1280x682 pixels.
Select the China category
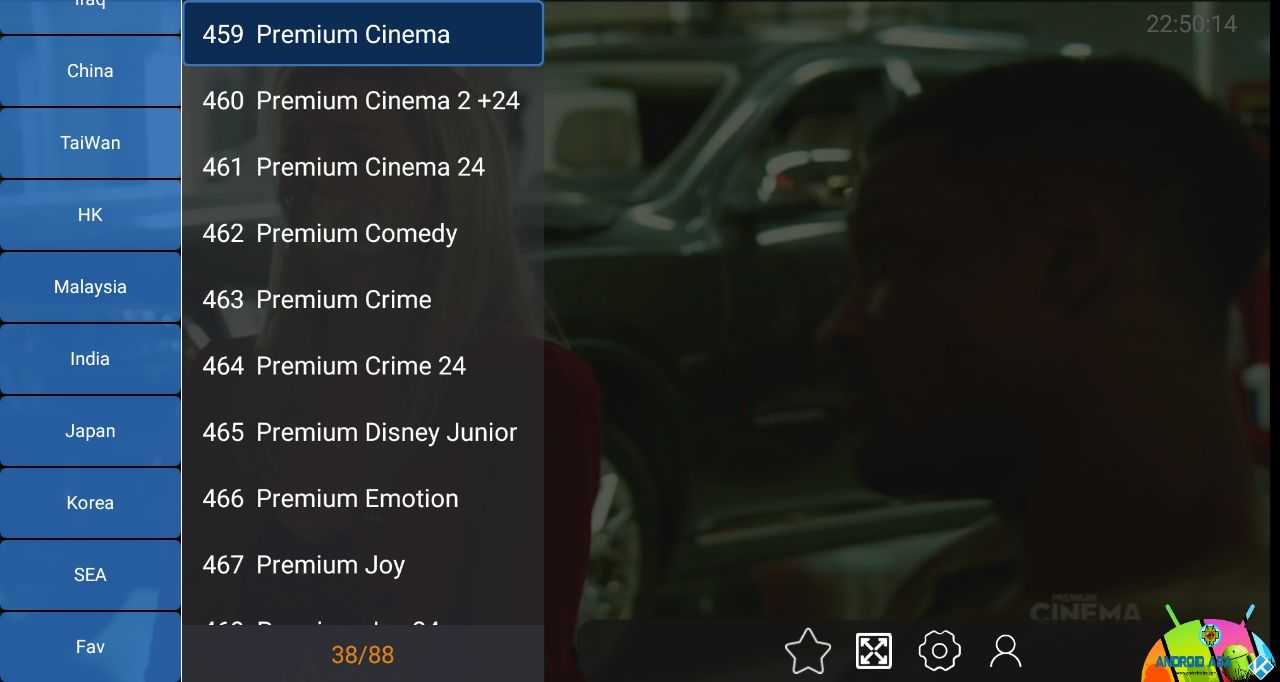coord(90,71)
